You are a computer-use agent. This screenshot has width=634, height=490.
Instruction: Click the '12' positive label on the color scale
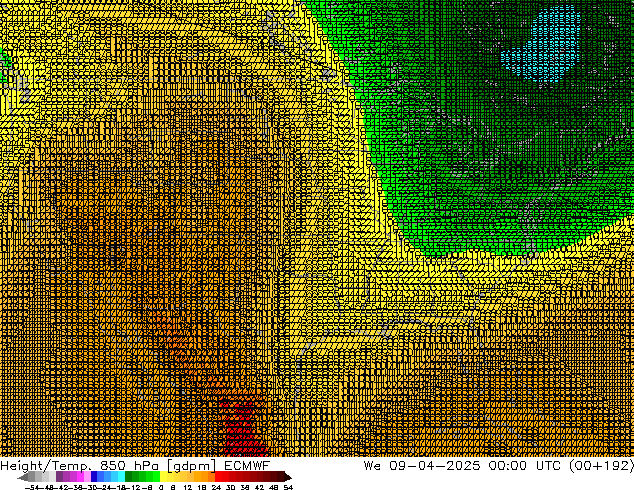tap(188, 487)
